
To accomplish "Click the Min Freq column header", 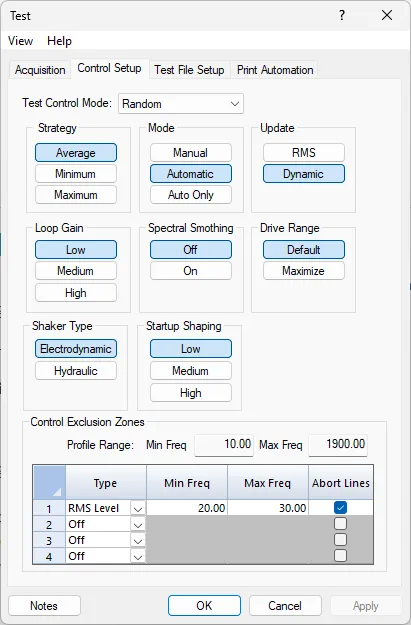I will tap(187, 483).
